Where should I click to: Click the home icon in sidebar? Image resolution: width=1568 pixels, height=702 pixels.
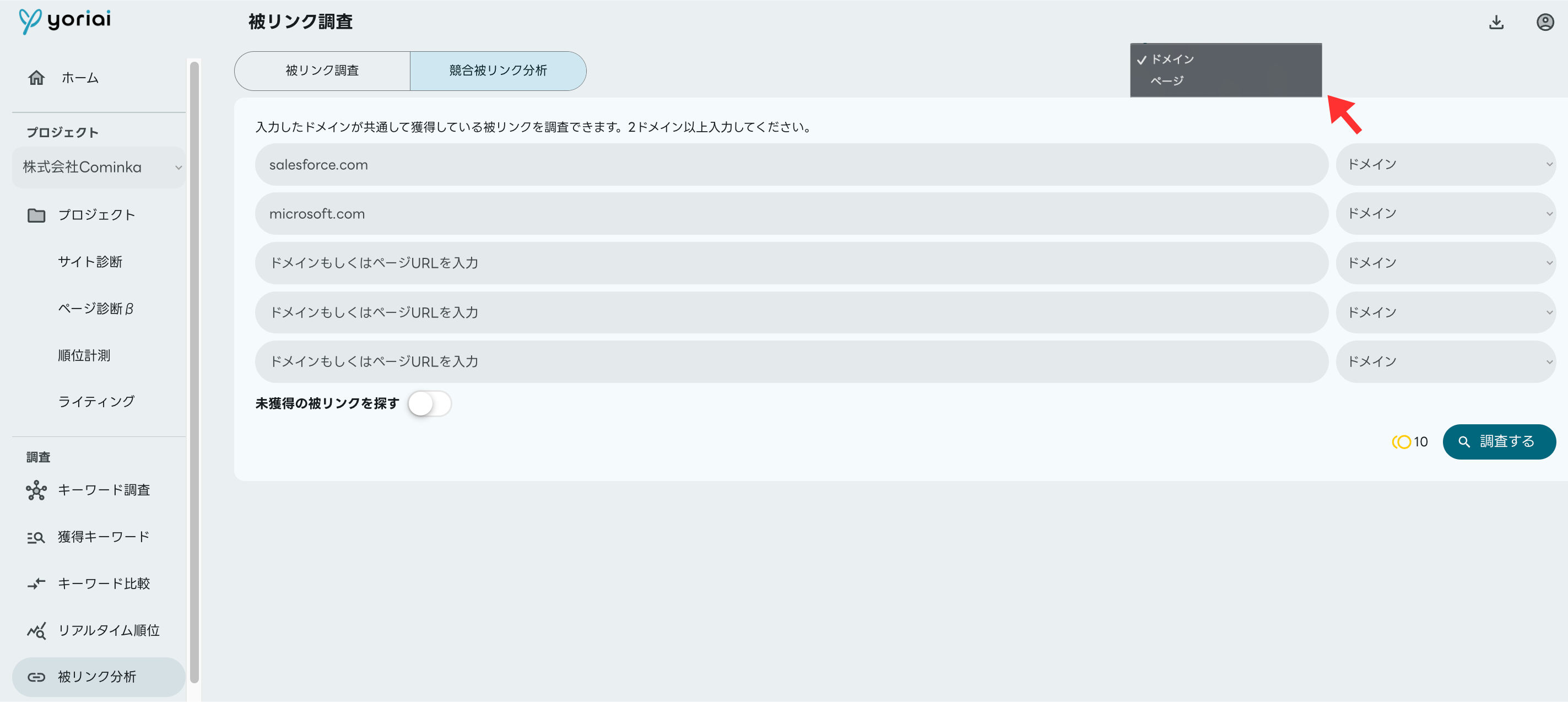pos(36,78)
